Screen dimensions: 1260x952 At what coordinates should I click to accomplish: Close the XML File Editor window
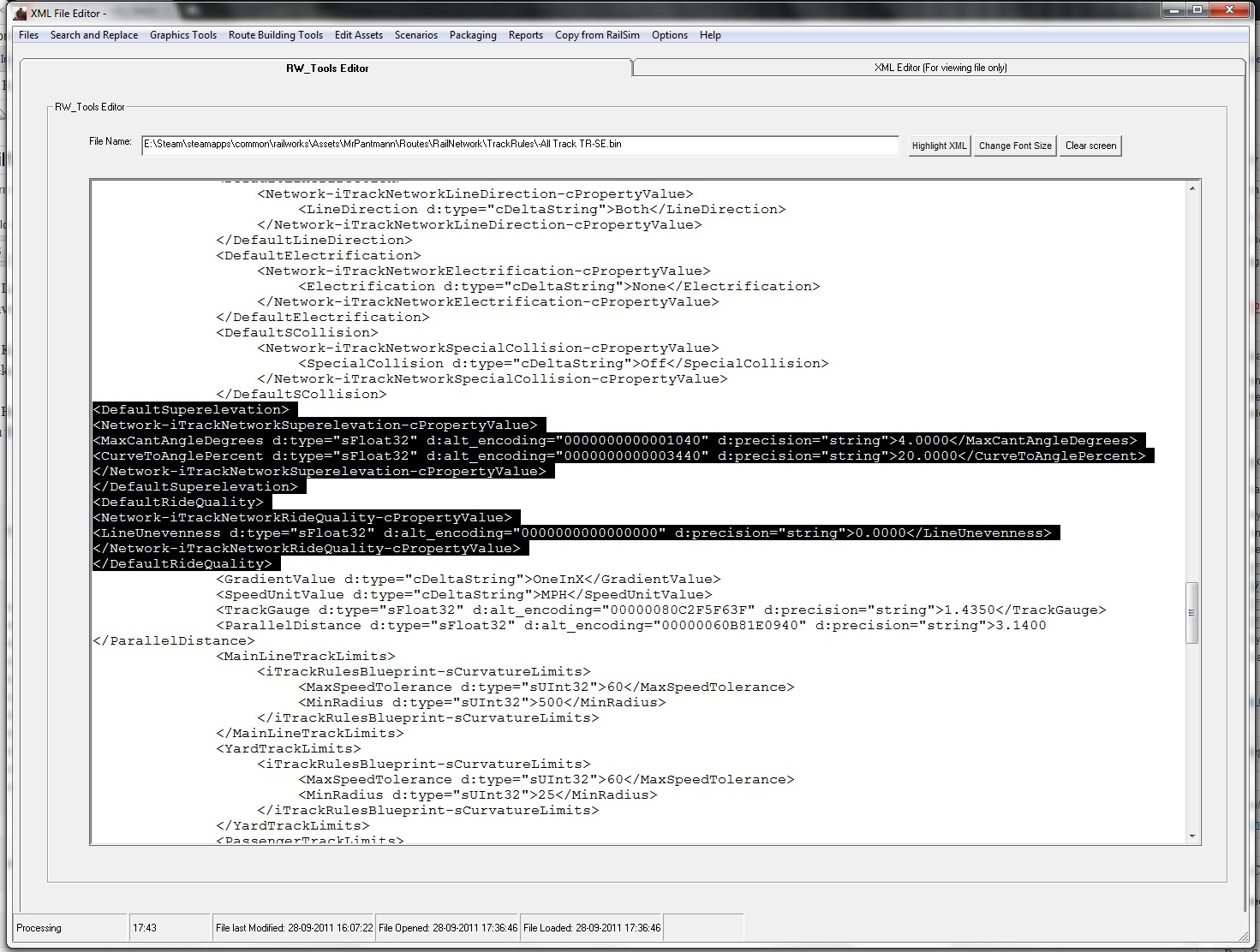(x=1229, y=10)
